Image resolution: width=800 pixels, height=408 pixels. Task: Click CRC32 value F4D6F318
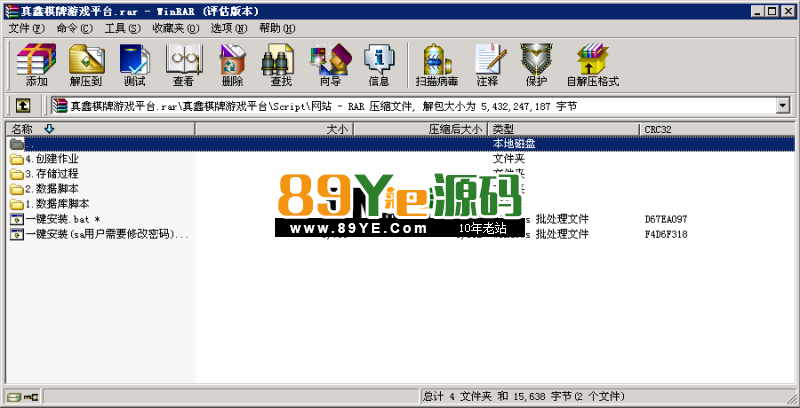click(x=666, y=235)
